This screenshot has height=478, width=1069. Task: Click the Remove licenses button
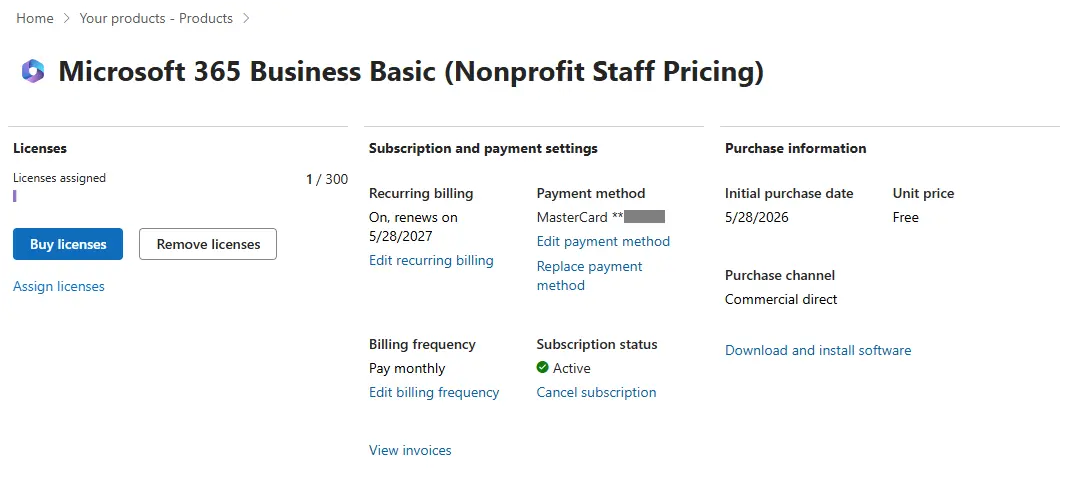[208, 244]
